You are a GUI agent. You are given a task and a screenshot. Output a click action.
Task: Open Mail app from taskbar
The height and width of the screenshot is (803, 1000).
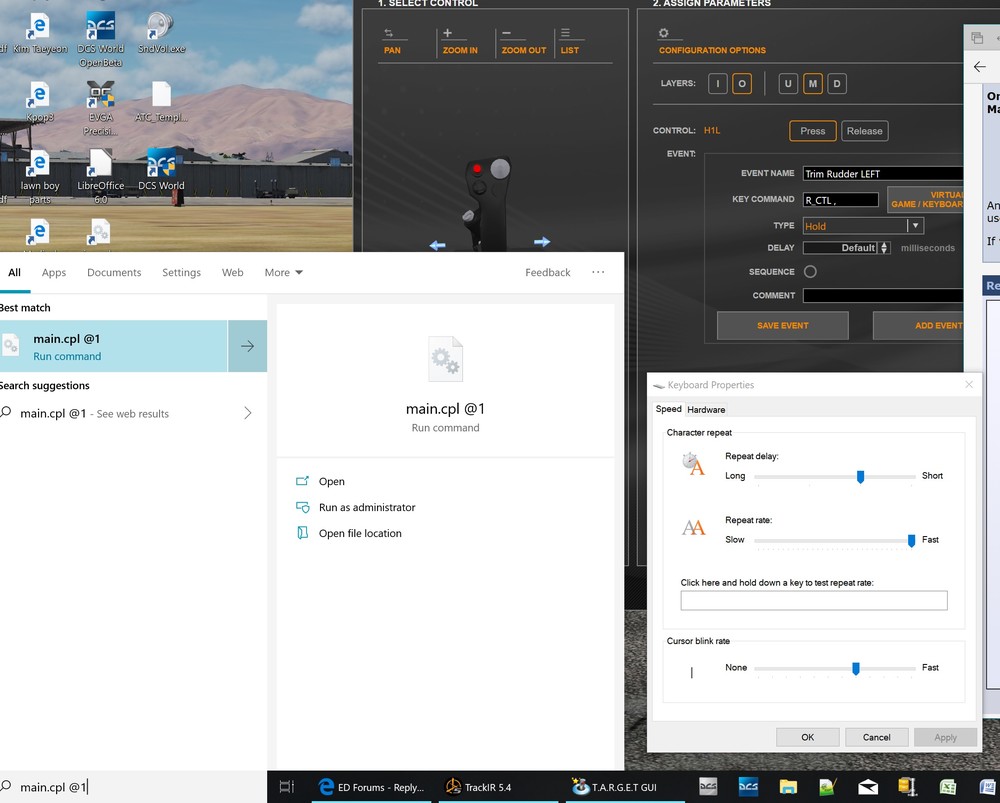click(868, 787)
